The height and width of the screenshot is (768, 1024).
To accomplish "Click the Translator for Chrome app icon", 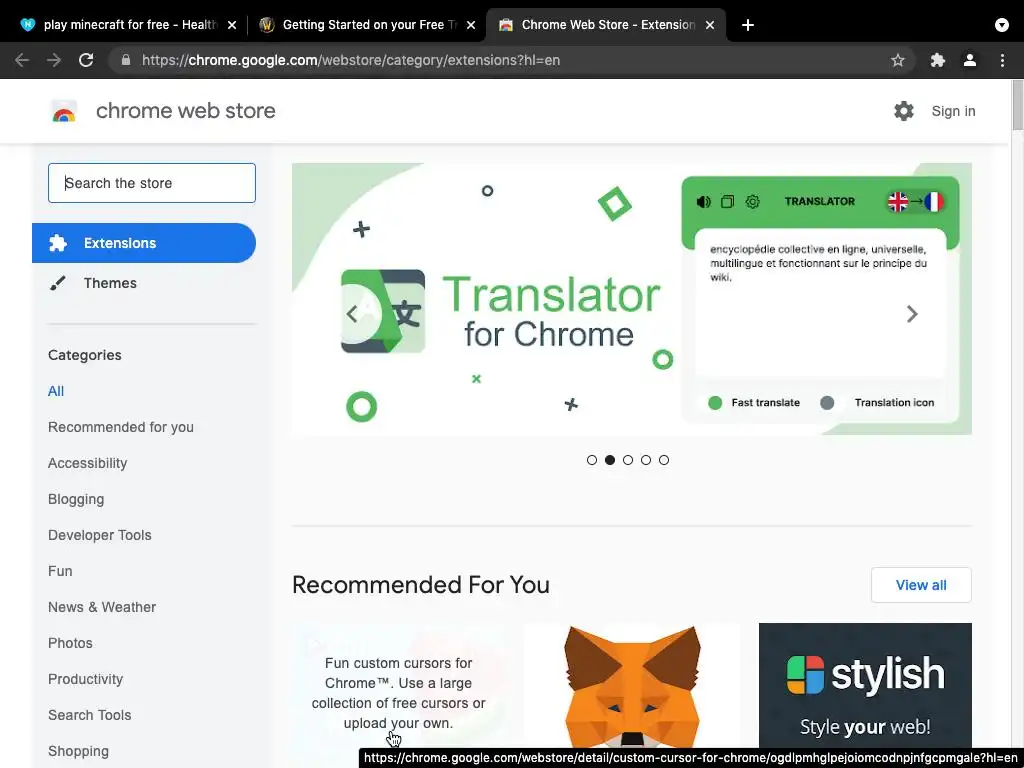I will point(383,312).
